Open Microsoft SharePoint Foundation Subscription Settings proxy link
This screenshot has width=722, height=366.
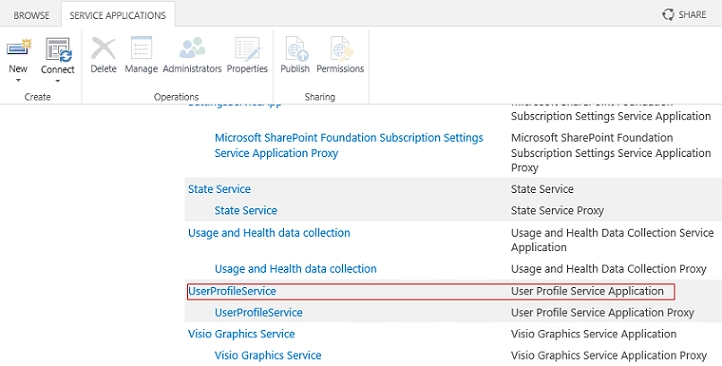349,145
